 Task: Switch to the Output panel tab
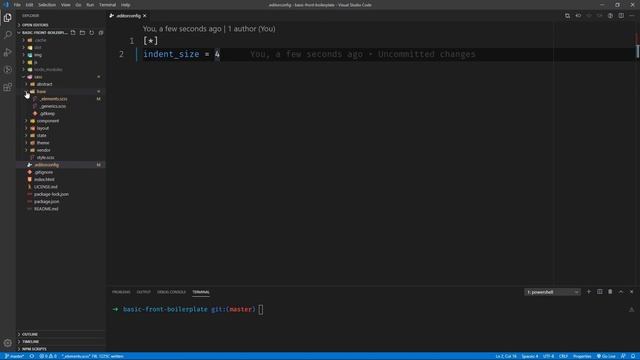tap(144, 292)
